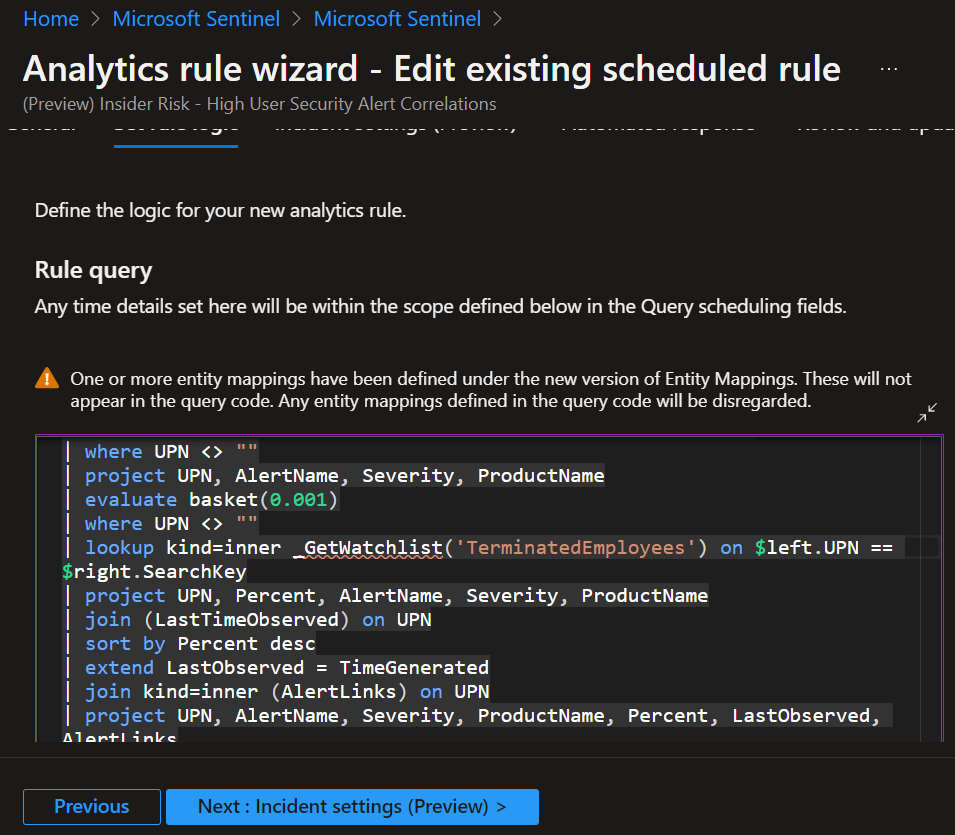
Task: Click '$right.SearchKey' in the query
Action: click(x=154, y=571)
